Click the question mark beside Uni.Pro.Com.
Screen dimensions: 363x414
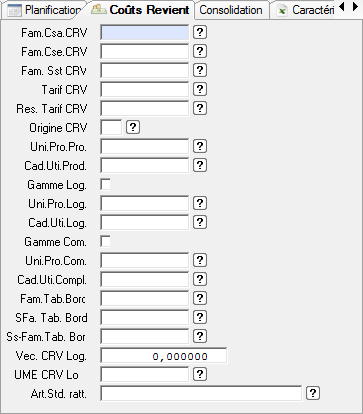[200, 260]
